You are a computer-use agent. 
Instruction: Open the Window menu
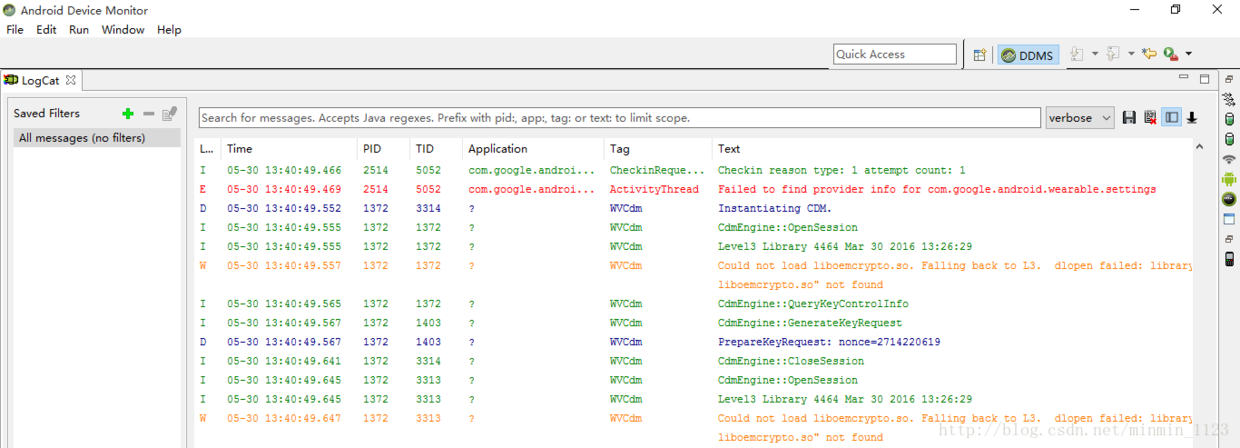tap(123, 30)
